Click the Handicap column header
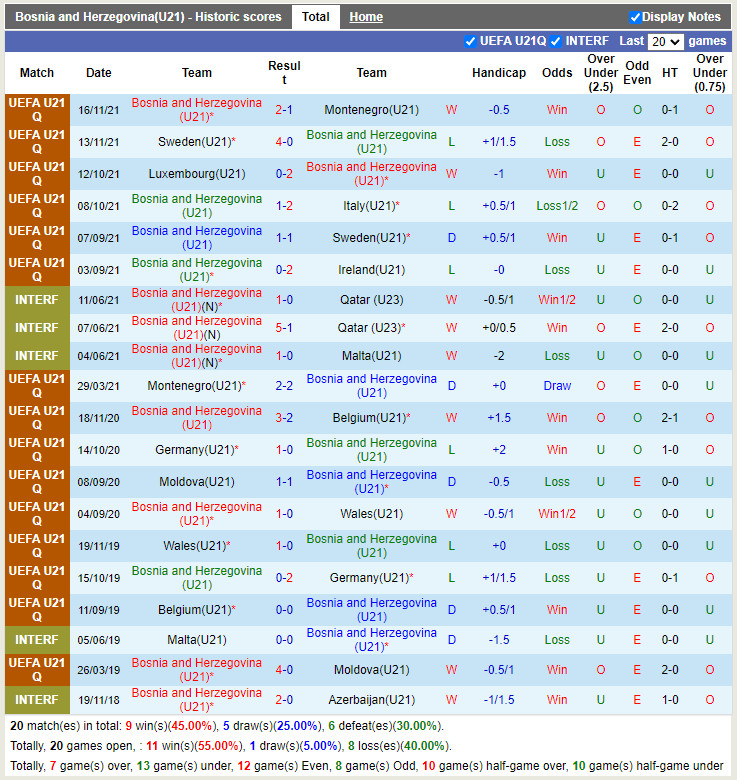The height and width of the screenshot is (780, 737). click(499, 73)
